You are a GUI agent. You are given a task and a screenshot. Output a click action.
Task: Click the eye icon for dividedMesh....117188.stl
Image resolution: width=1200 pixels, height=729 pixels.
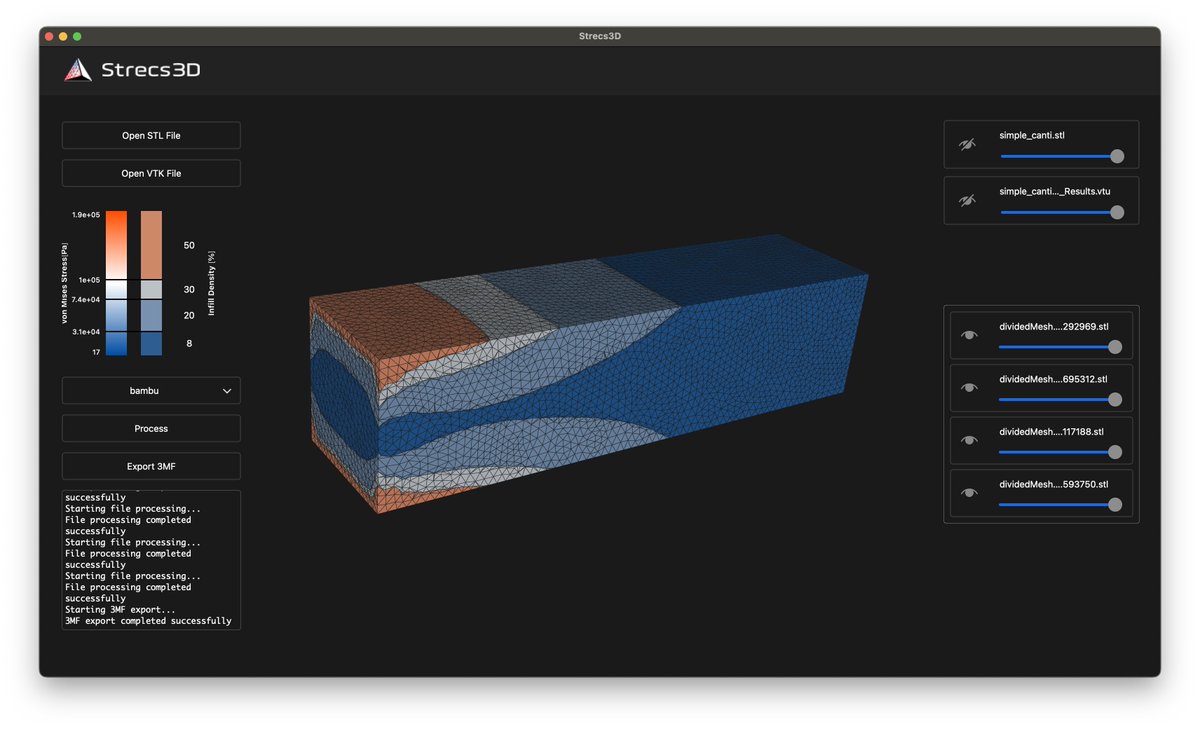click(x=968, y=442)
